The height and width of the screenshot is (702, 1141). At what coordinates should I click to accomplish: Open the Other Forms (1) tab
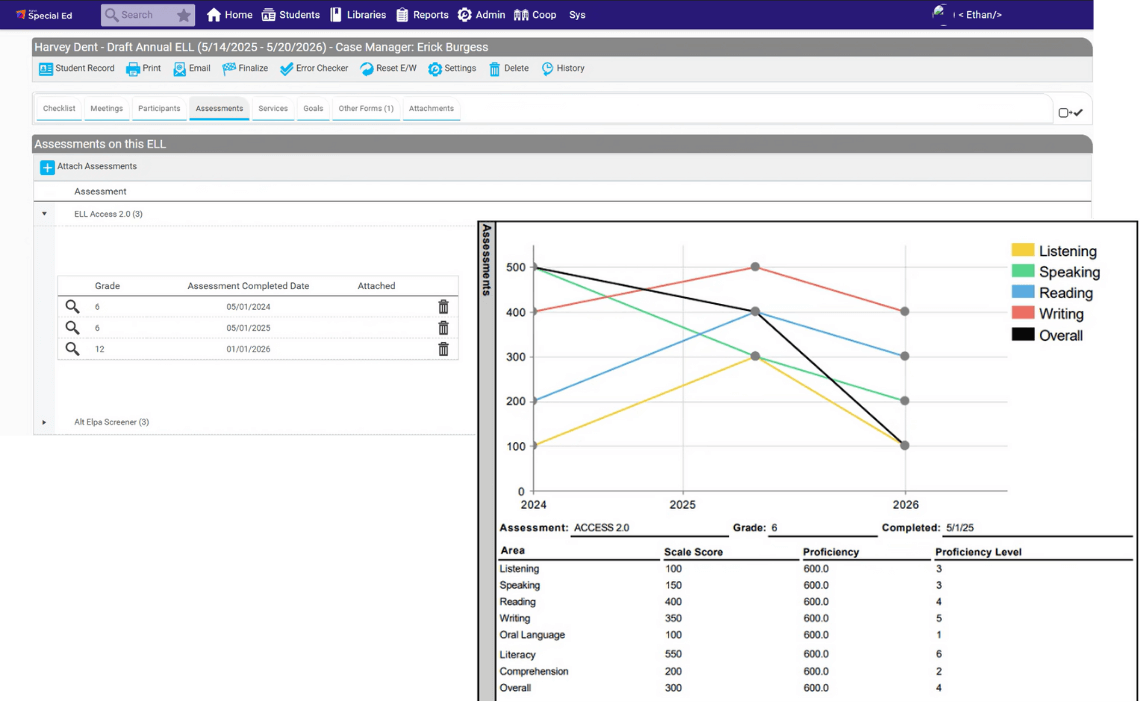[x=366, y=108]
